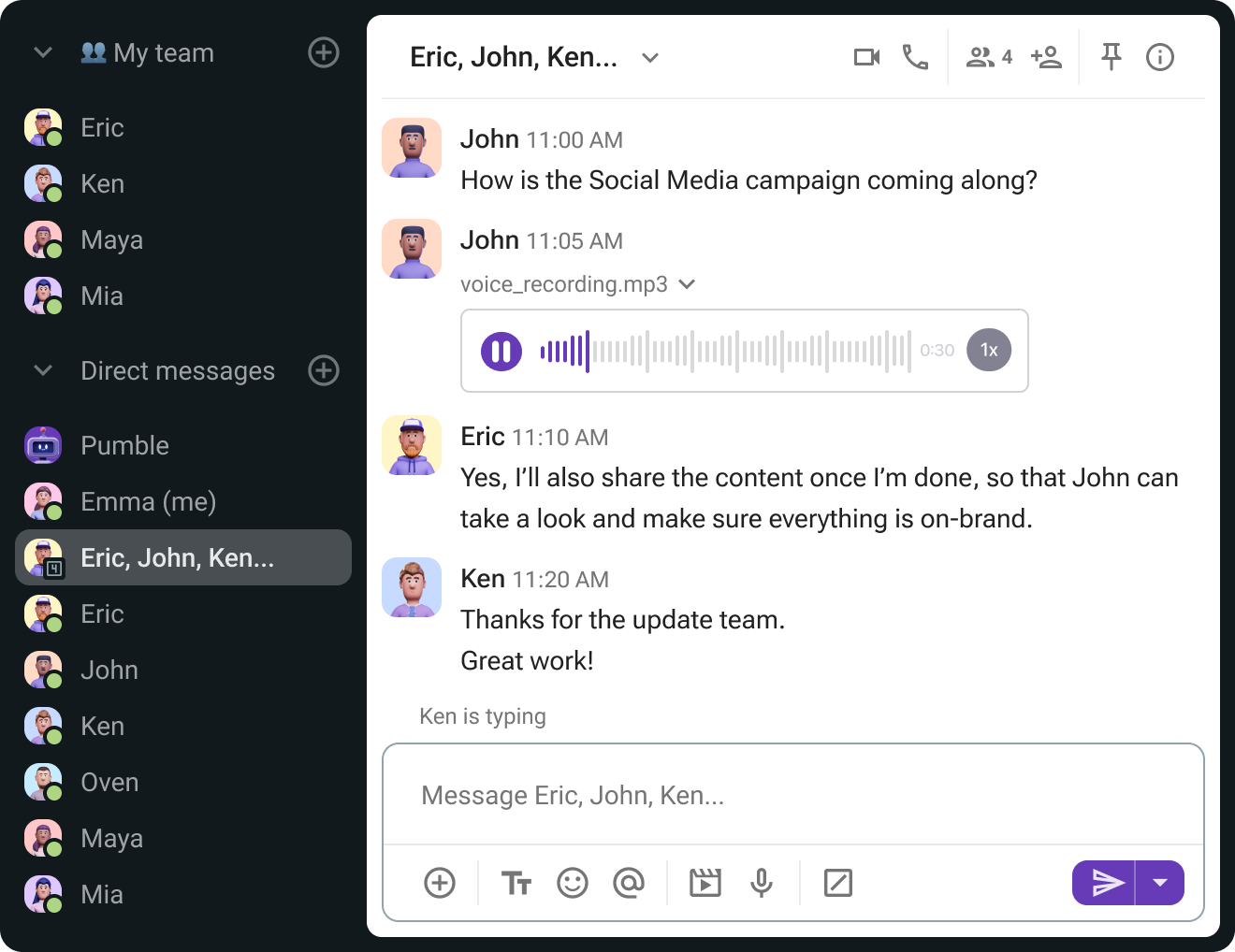This screenshot has width=1235, height=952.
Task: Open direct message with Oven
Action: [109, 783]
